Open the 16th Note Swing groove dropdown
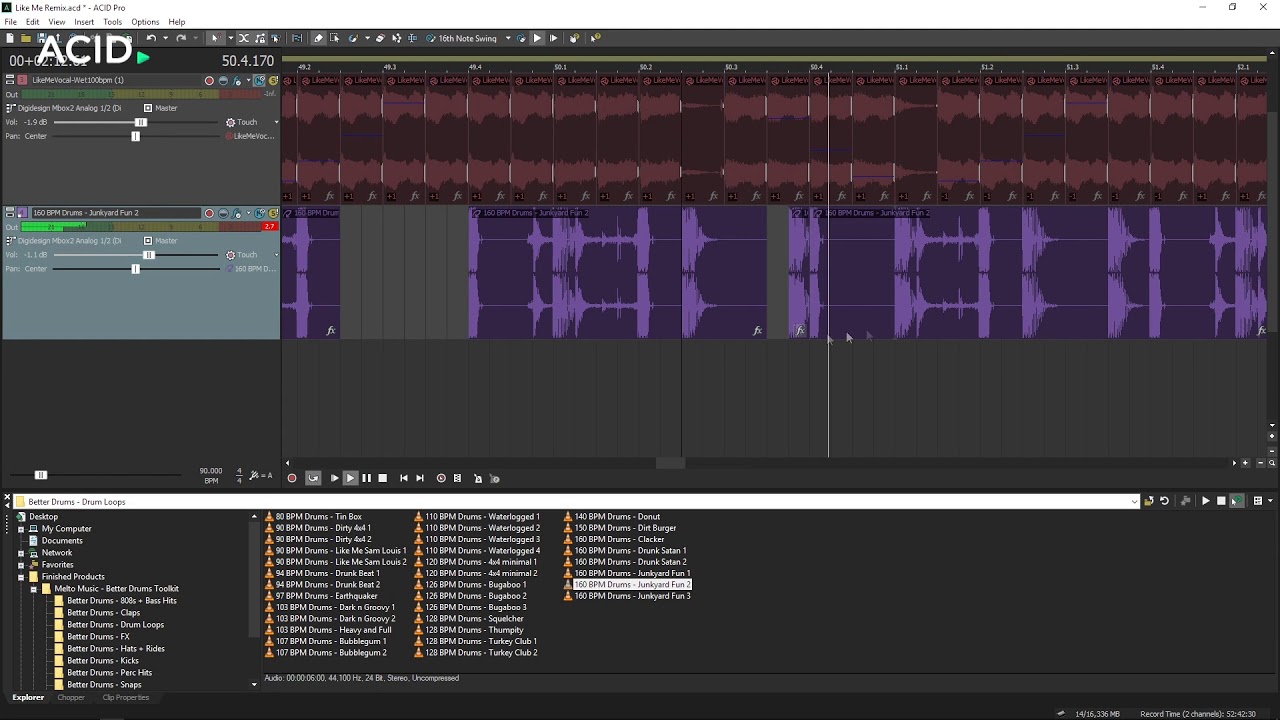 point(508,38)
